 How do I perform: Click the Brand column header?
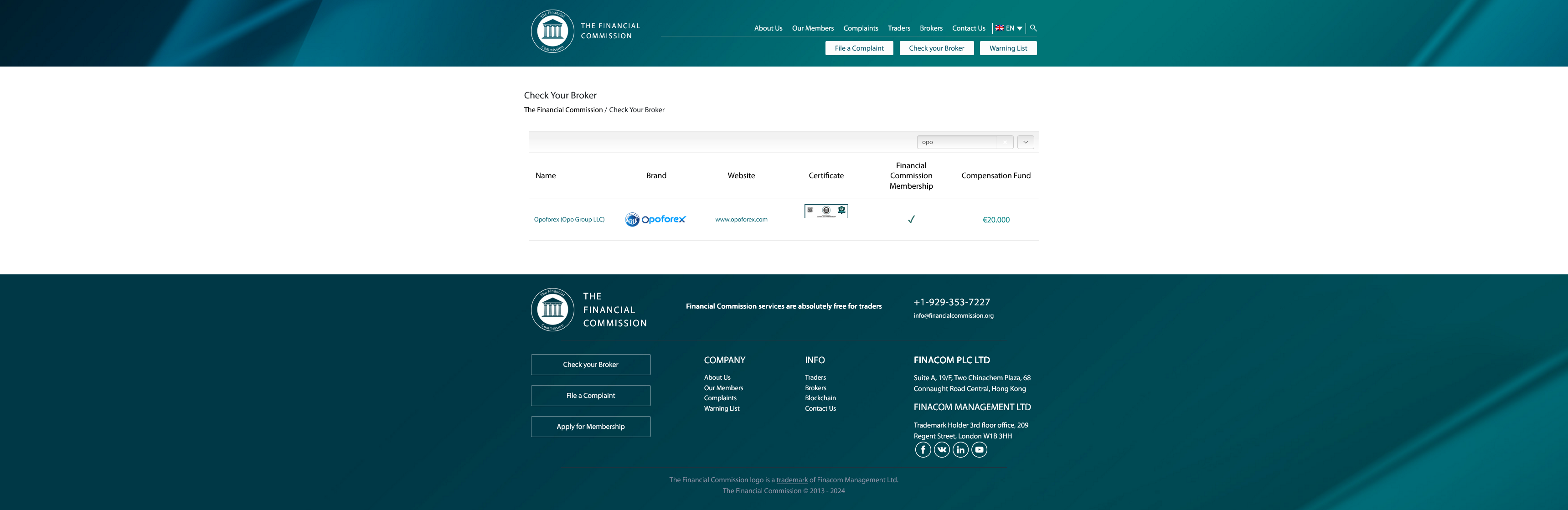point(656,176)
